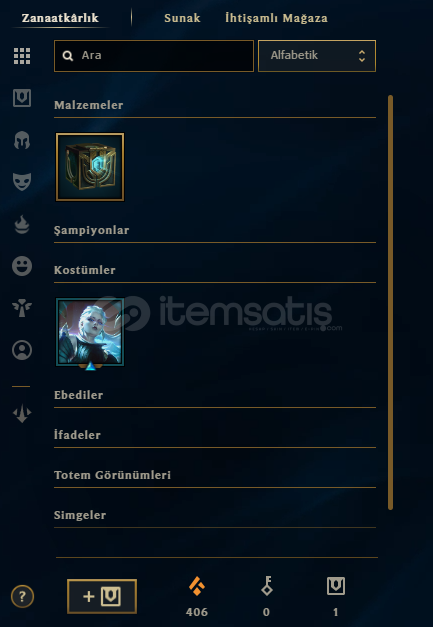Select the Zanaatkârlık tab
Viewport: 433px width, 627px height.
click(60, 18)
